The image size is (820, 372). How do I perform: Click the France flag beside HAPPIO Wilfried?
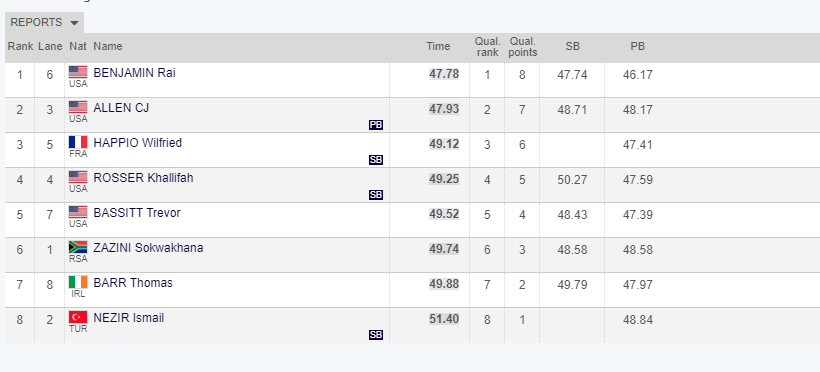pos(78,142)
